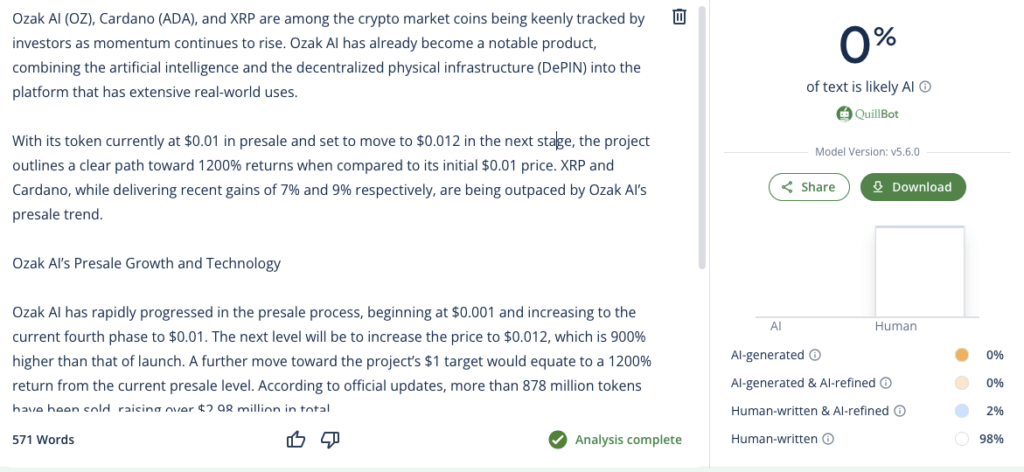Click the QuillBot logo
Screen dimensions: 1024x472
tap(866, 114)
